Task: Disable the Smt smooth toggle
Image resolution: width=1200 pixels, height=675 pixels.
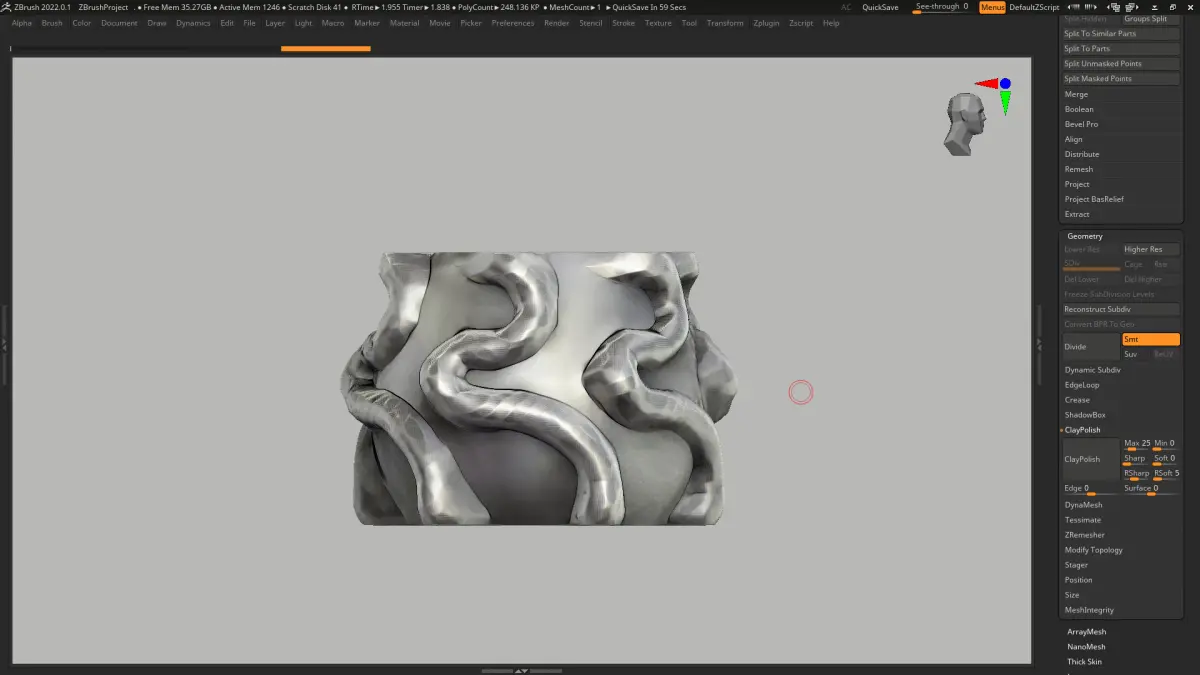Action: point(1151,339)
